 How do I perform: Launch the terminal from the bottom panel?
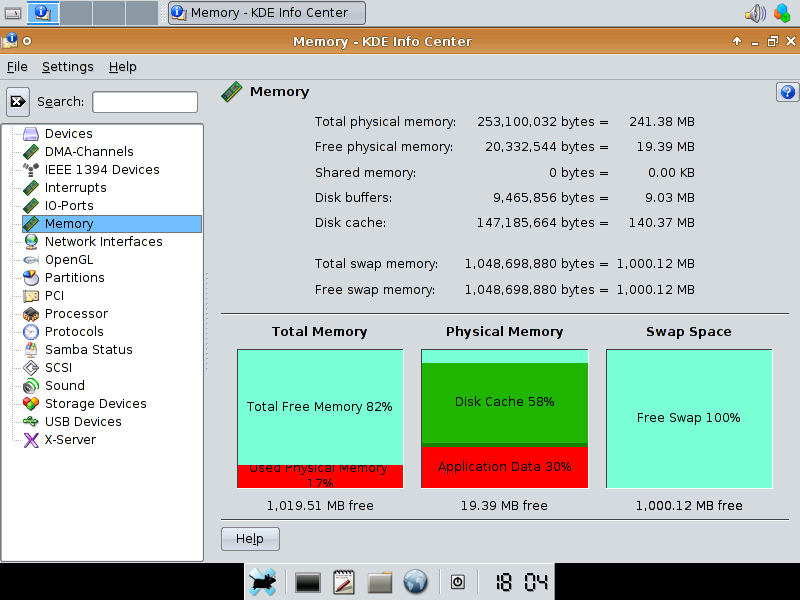click(308, 582)
